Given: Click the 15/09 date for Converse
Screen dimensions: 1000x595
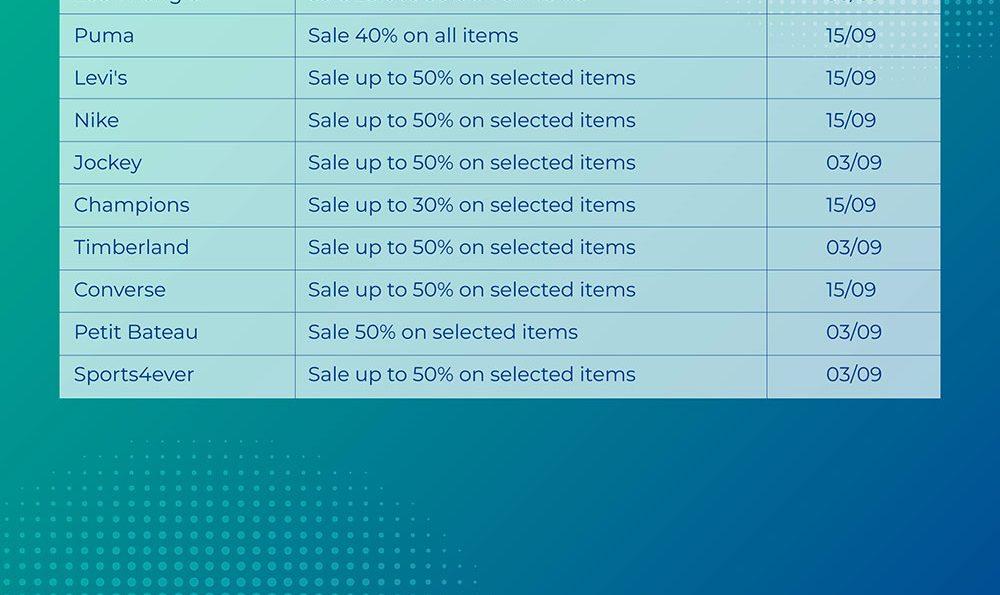Looking at the screenshot, I should 851,290.
